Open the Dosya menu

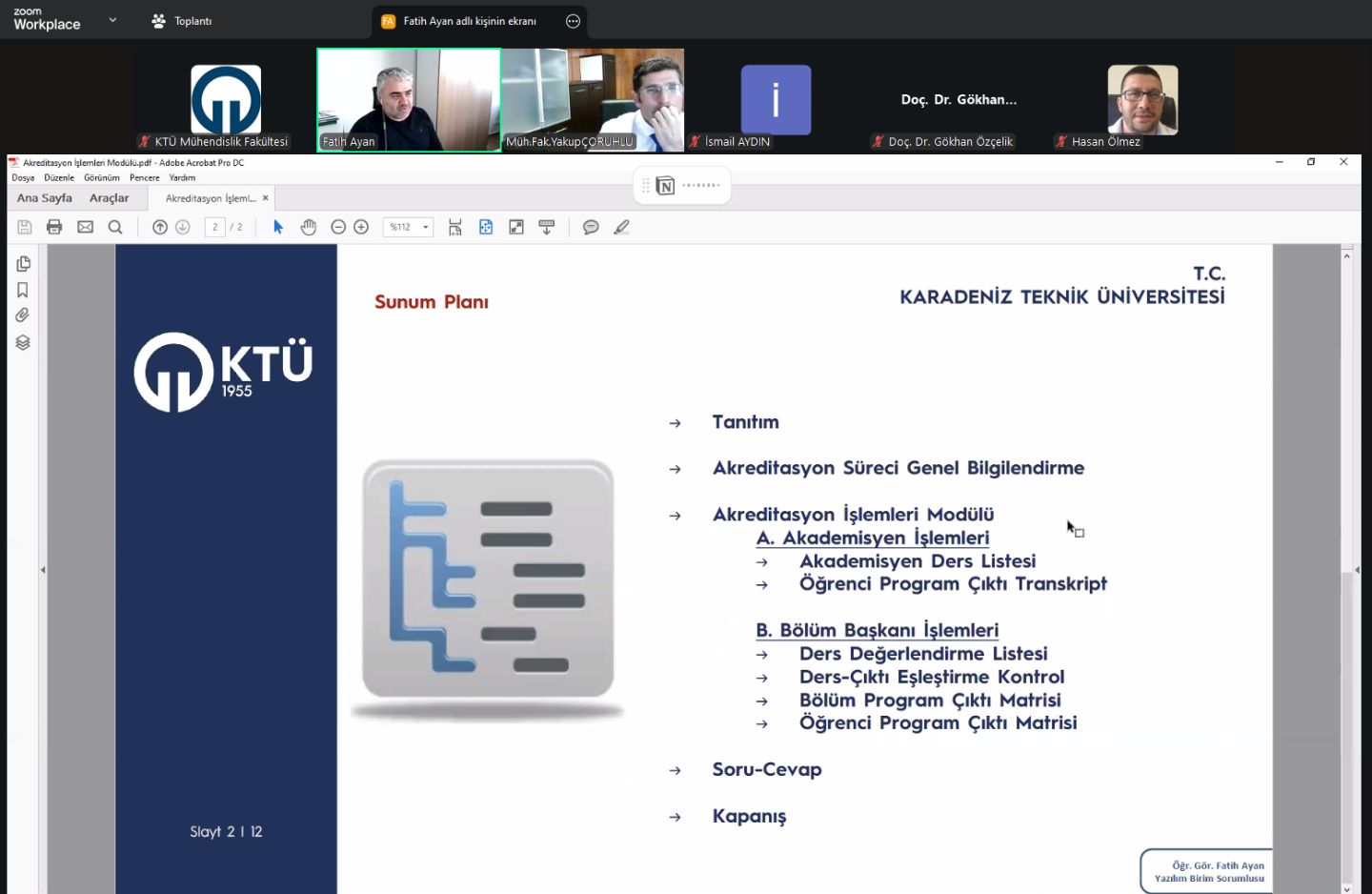[x=23, y=177]
